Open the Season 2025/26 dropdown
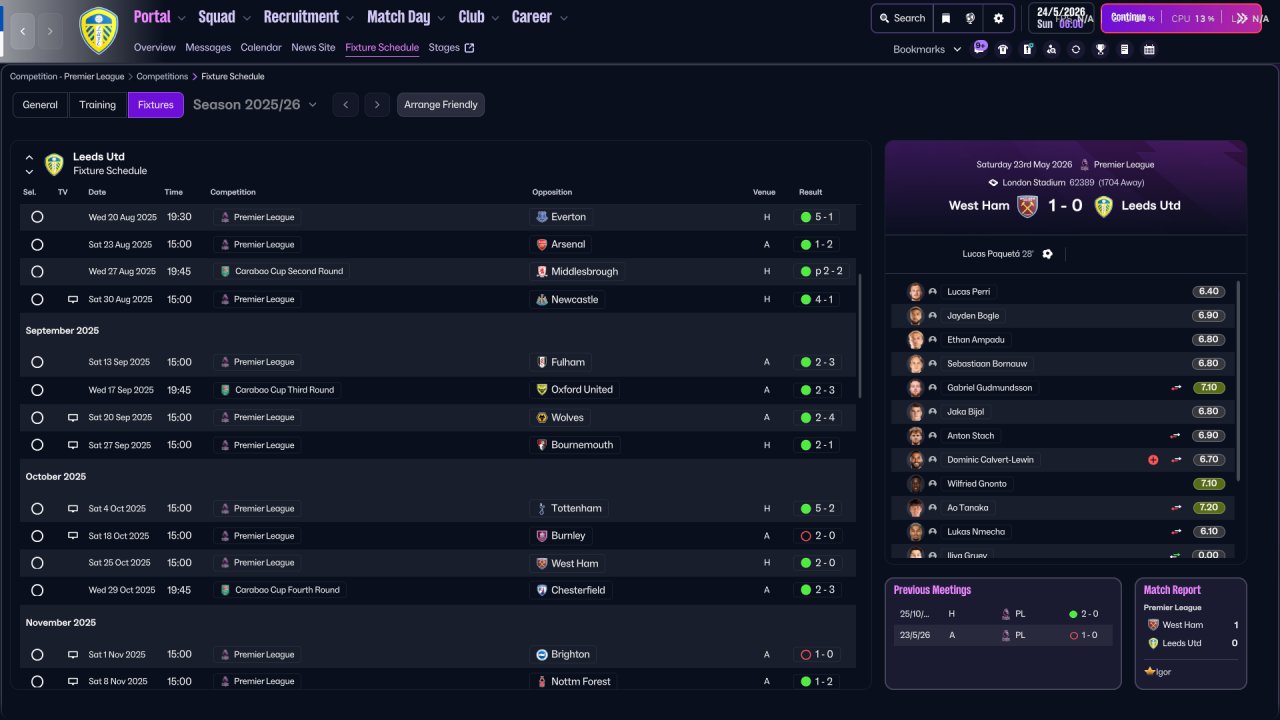 [x=255, y=105]
